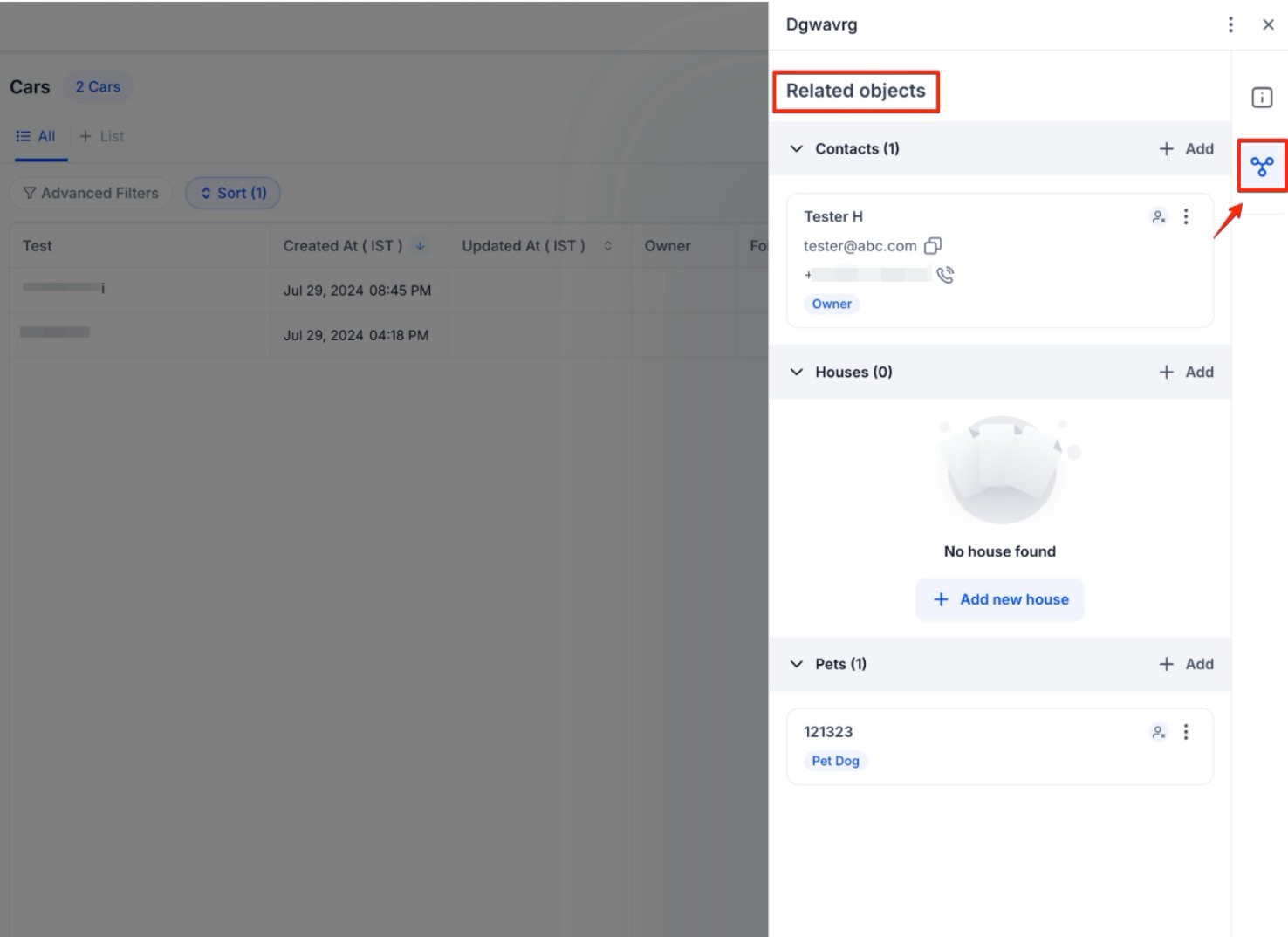The image size is (1288, 937).
Task: Open the Dgwavrg panel three-dot menu
Action: click(1230, 24)
